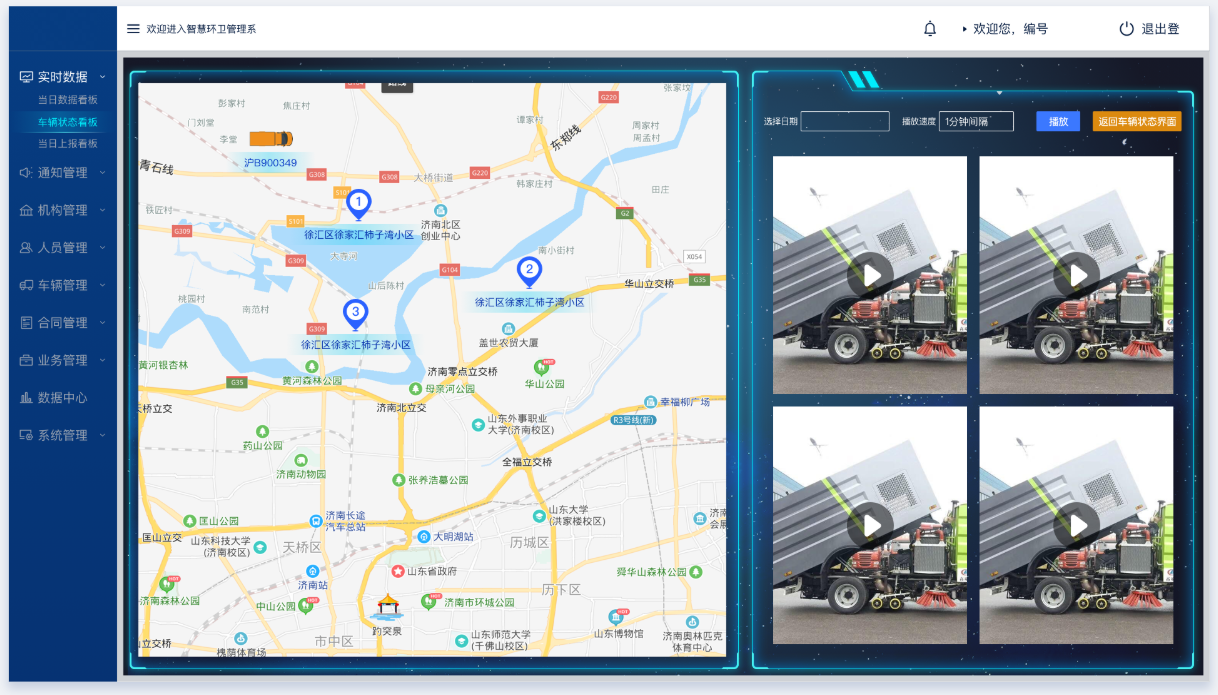Image resolution: width=1218 pixels, height=695 pixels.
Task: Click the blue 播放 button
Action: (x=1058, y=121)
